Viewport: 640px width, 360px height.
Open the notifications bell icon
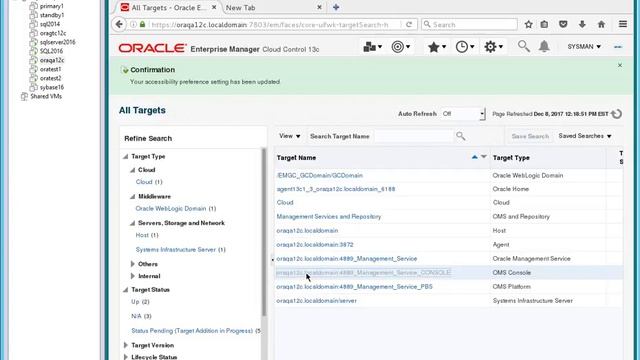tap(544, 47)
